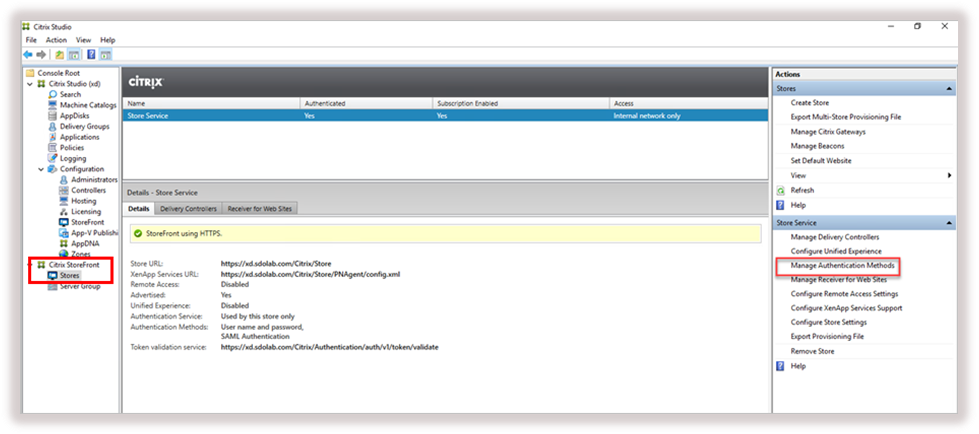Image resolution: width=979 pixels, height=434 pixels.
Task: Open Manage Beacons
Action: pyautogui.click(x=817, y=146)
